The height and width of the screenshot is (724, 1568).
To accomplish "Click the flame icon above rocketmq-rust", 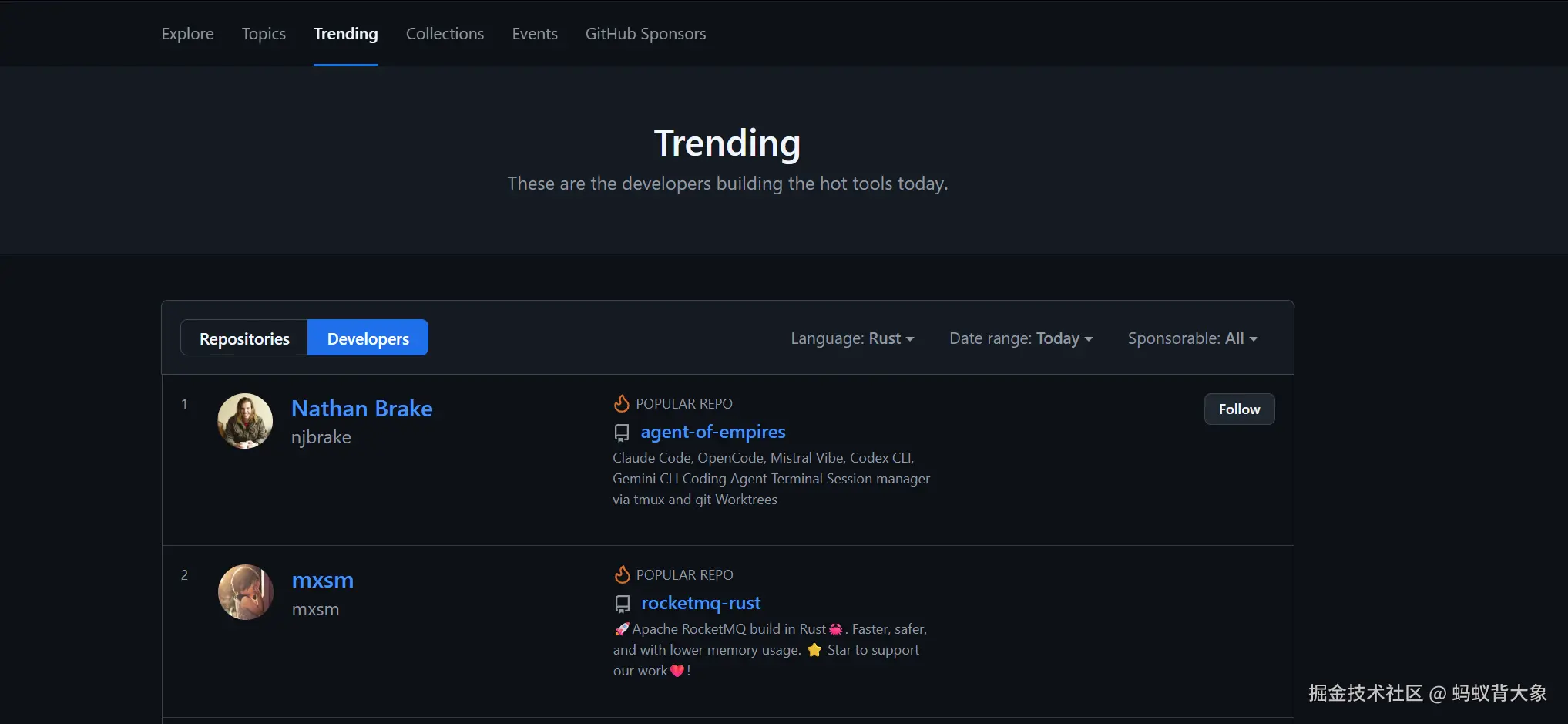I will coord(622,574).
